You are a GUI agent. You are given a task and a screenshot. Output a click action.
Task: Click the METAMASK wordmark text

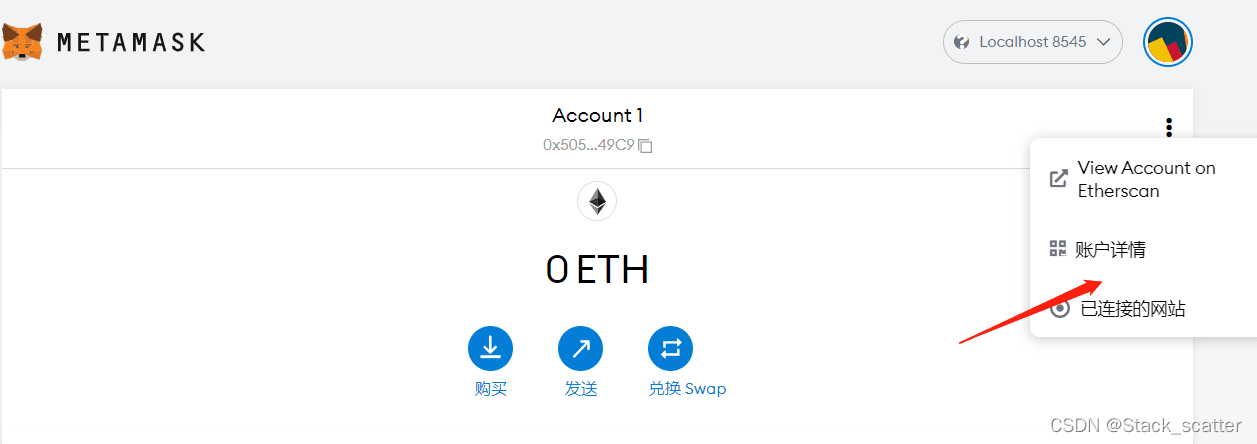[x=131, y=42]
